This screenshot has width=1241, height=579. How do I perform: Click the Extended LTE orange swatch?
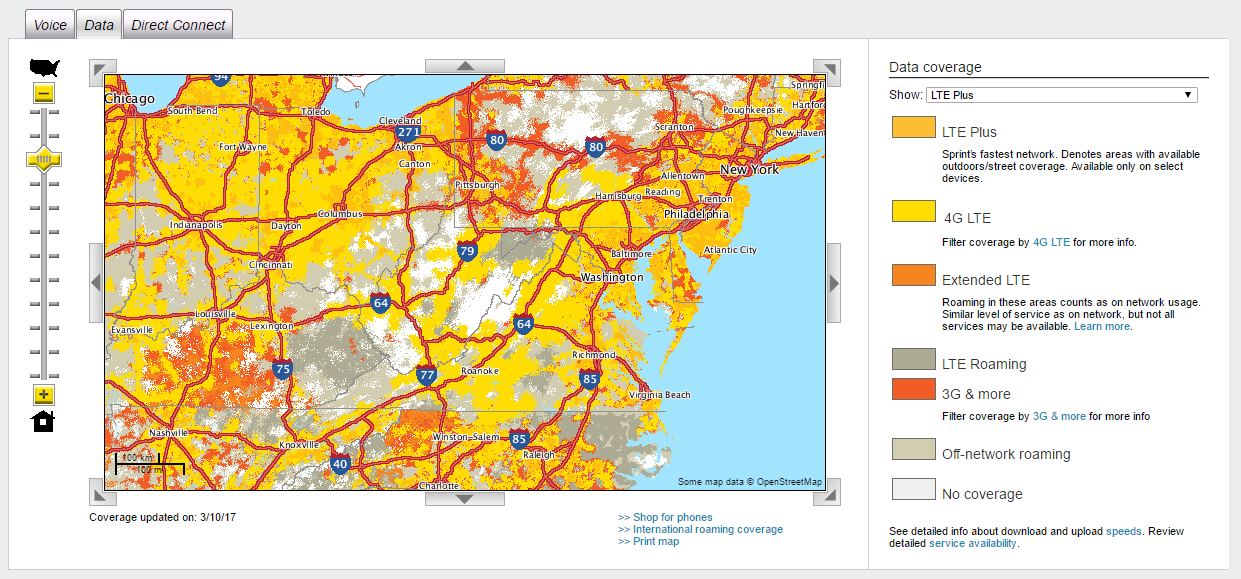pos(914,275)
